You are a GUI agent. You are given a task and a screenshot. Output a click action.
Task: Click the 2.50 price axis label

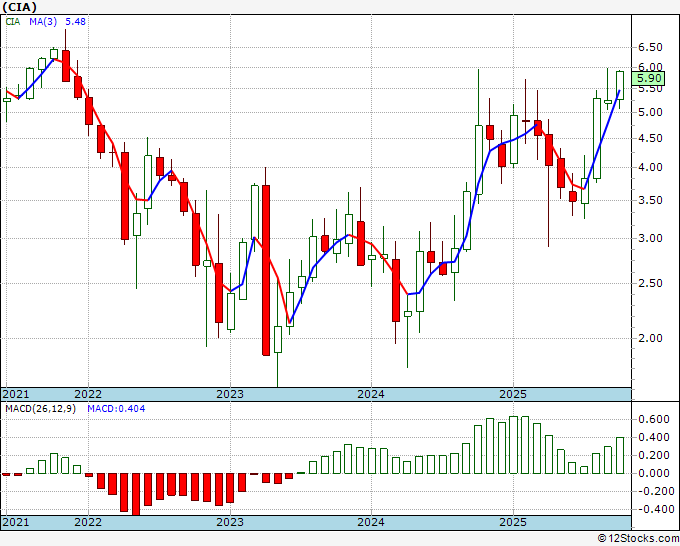pyautogui.click(x=650, y=283)
